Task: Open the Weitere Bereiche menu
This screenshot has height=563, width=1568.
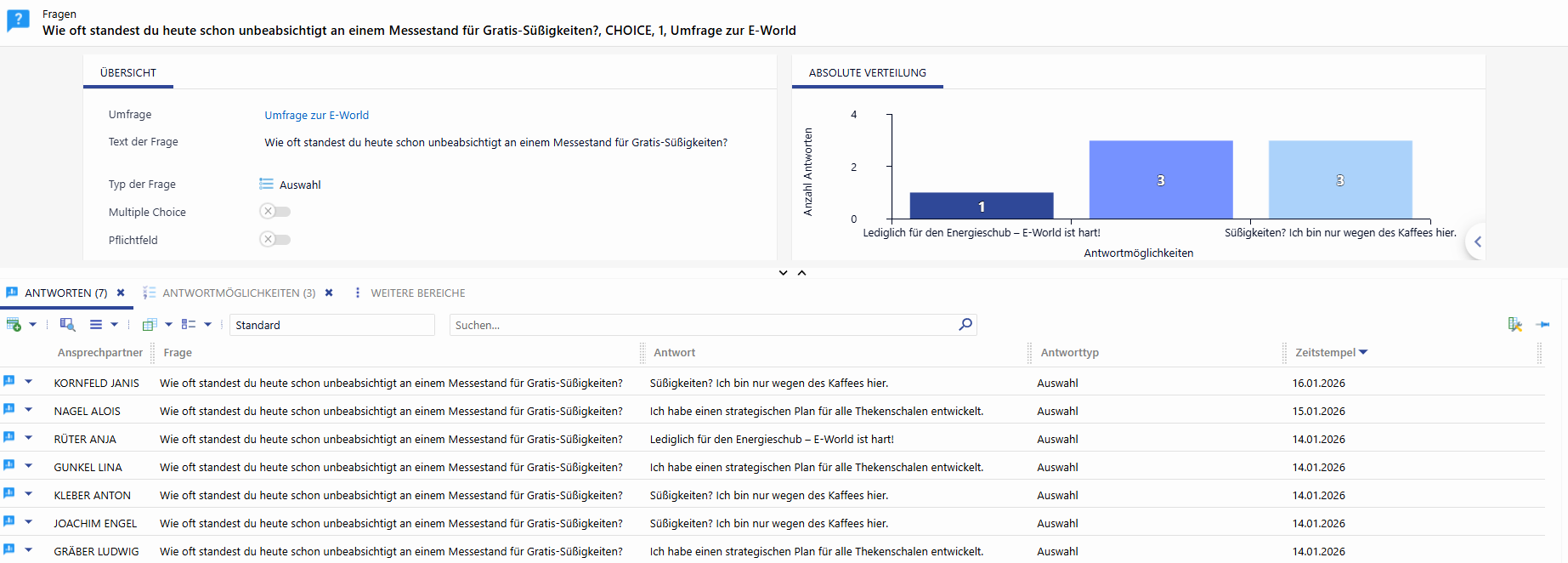Action: (x=416, y=293)
